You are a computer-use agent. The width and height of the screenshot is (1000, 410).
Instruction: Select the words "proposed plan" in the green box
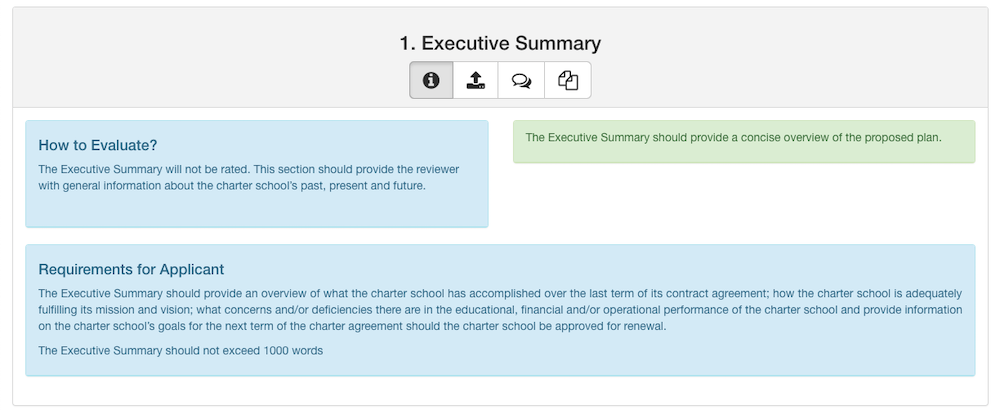tap(908, 137)
